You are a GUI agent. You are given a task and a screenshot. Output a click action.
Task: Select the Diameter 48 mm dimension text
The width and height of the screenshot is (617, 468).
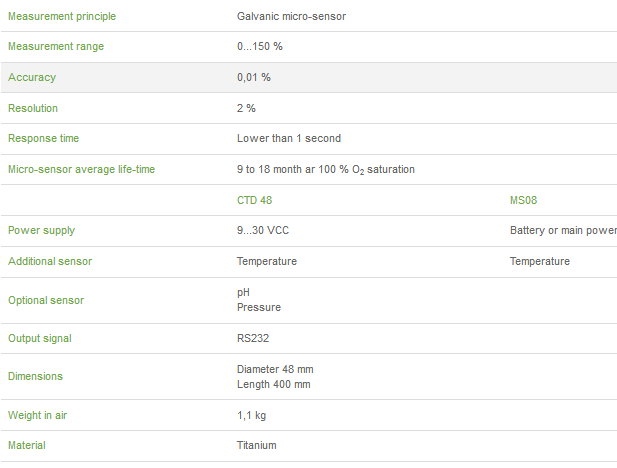pos(275,369)
